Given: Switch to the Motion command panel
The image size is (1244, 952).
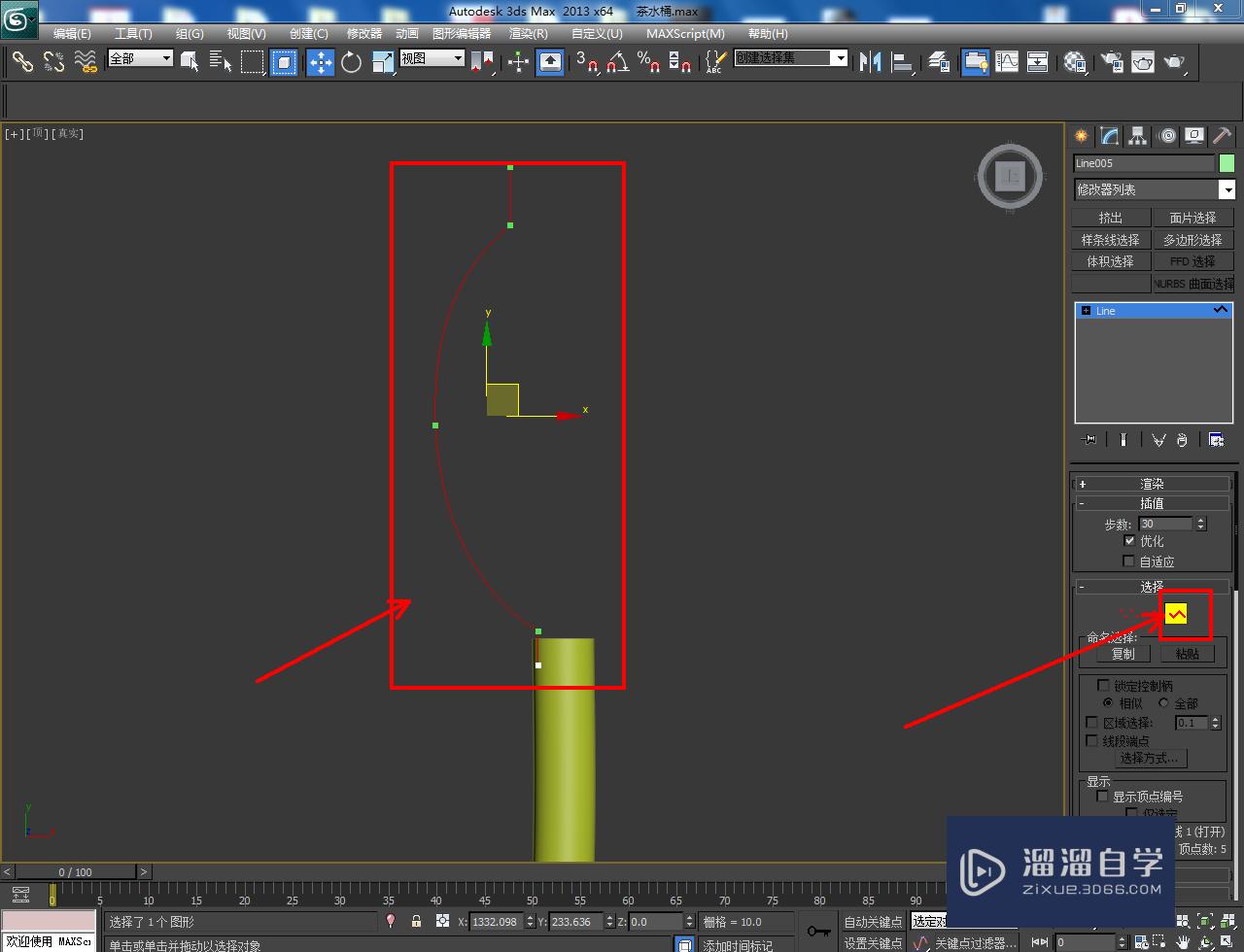Looking at the screenshot, I should 1167,136.
